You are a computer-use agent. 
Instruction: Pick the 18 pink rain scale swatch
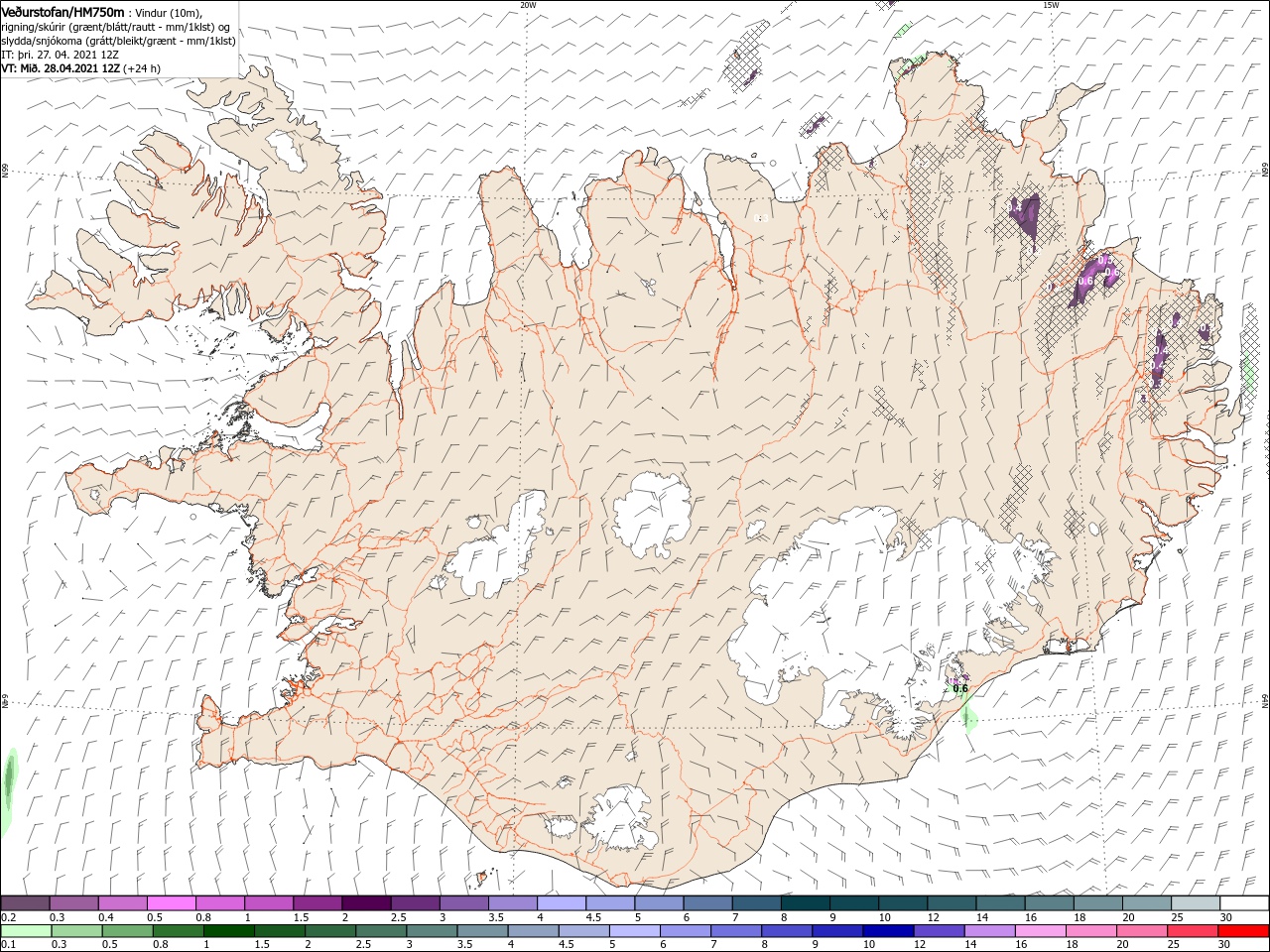pyautogui.click(x=1090, y=931)
